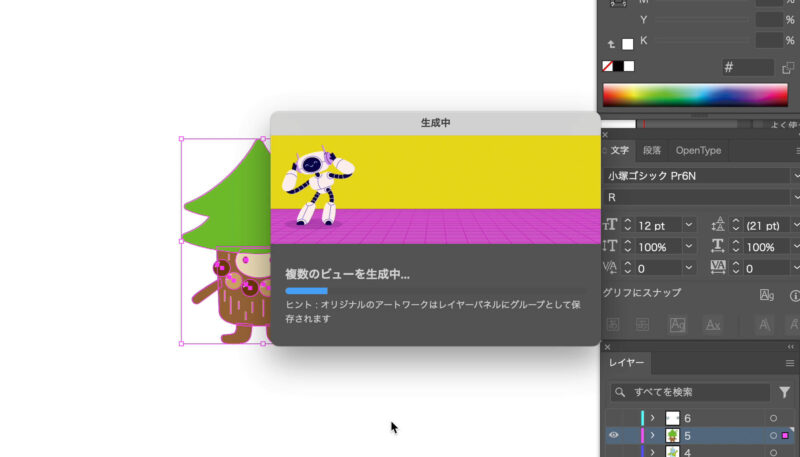Click the tracking value 0 field
The height and width of the screenshot is (457, 800).
pyautogui.click(x=767, y=268)
